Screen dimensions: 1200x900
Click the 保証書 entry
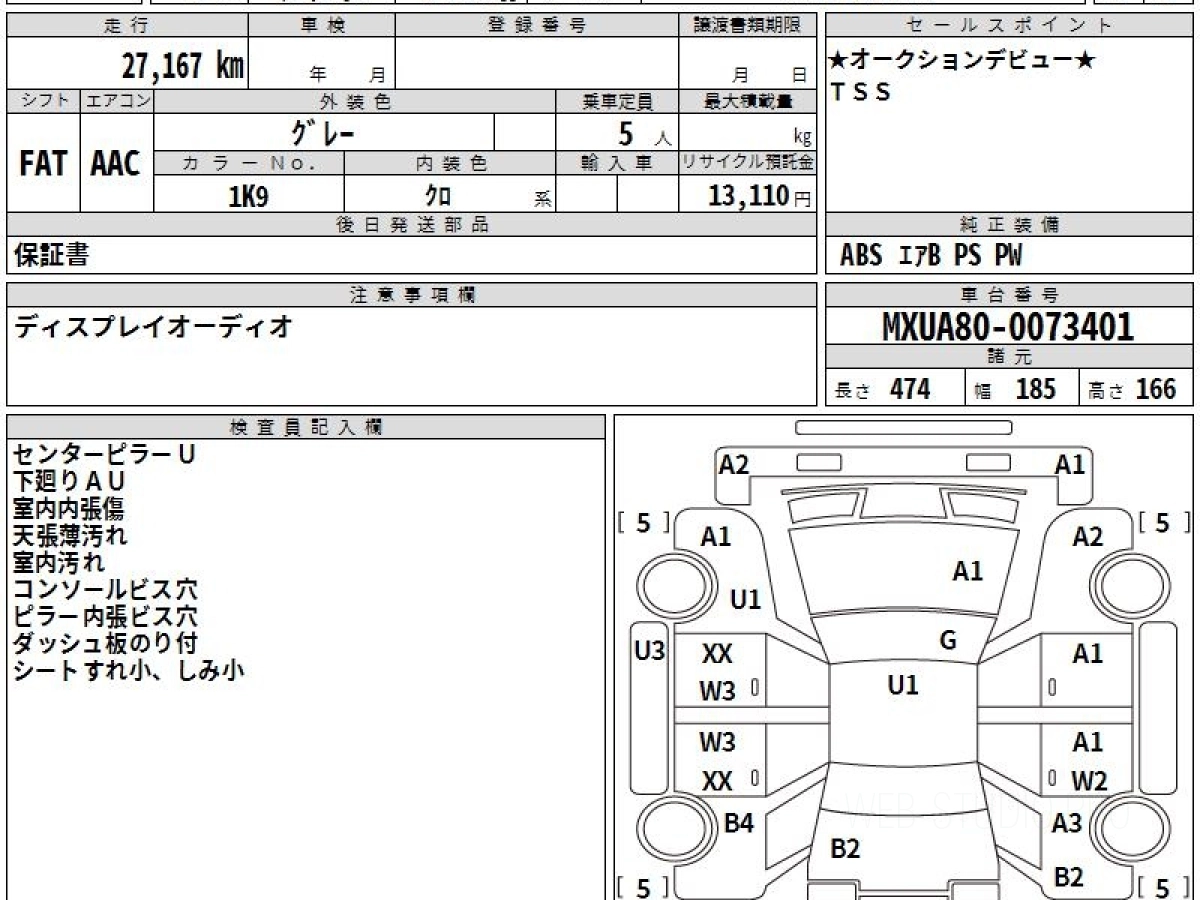51,255
